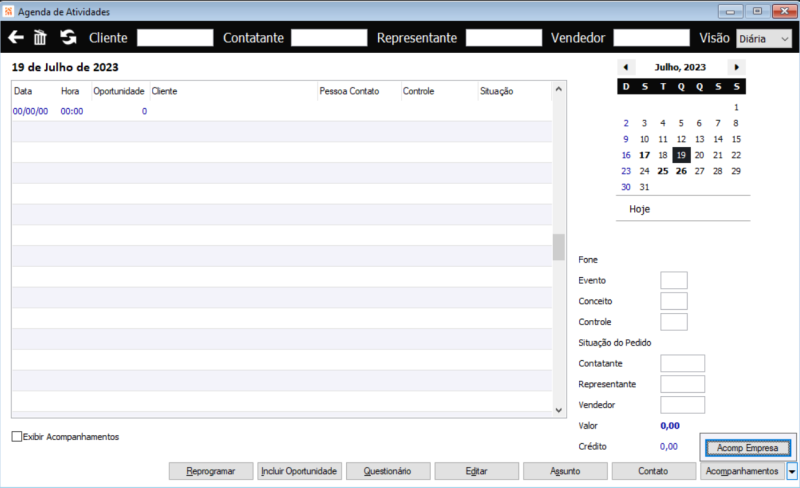Focus the Vendedor filter field in toolbar
The height and width of the screenshot is (488, 800).
[652, 38]
